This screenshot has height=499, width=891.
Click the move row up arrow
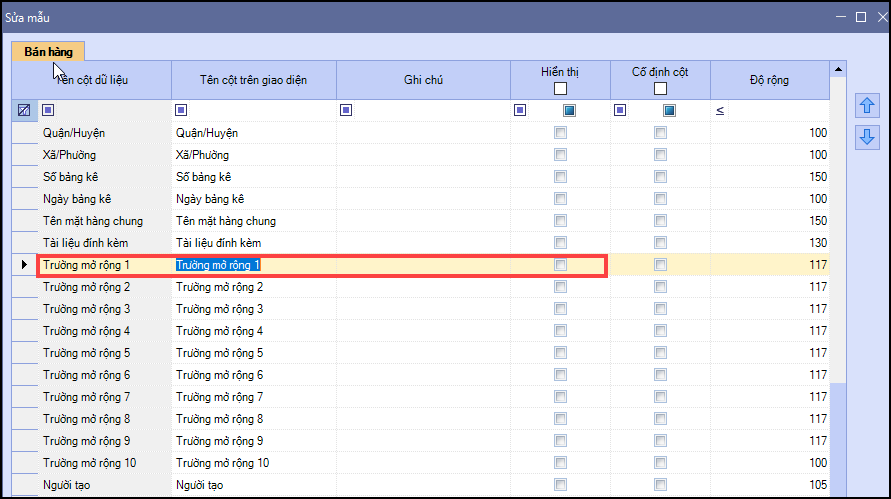867,106
